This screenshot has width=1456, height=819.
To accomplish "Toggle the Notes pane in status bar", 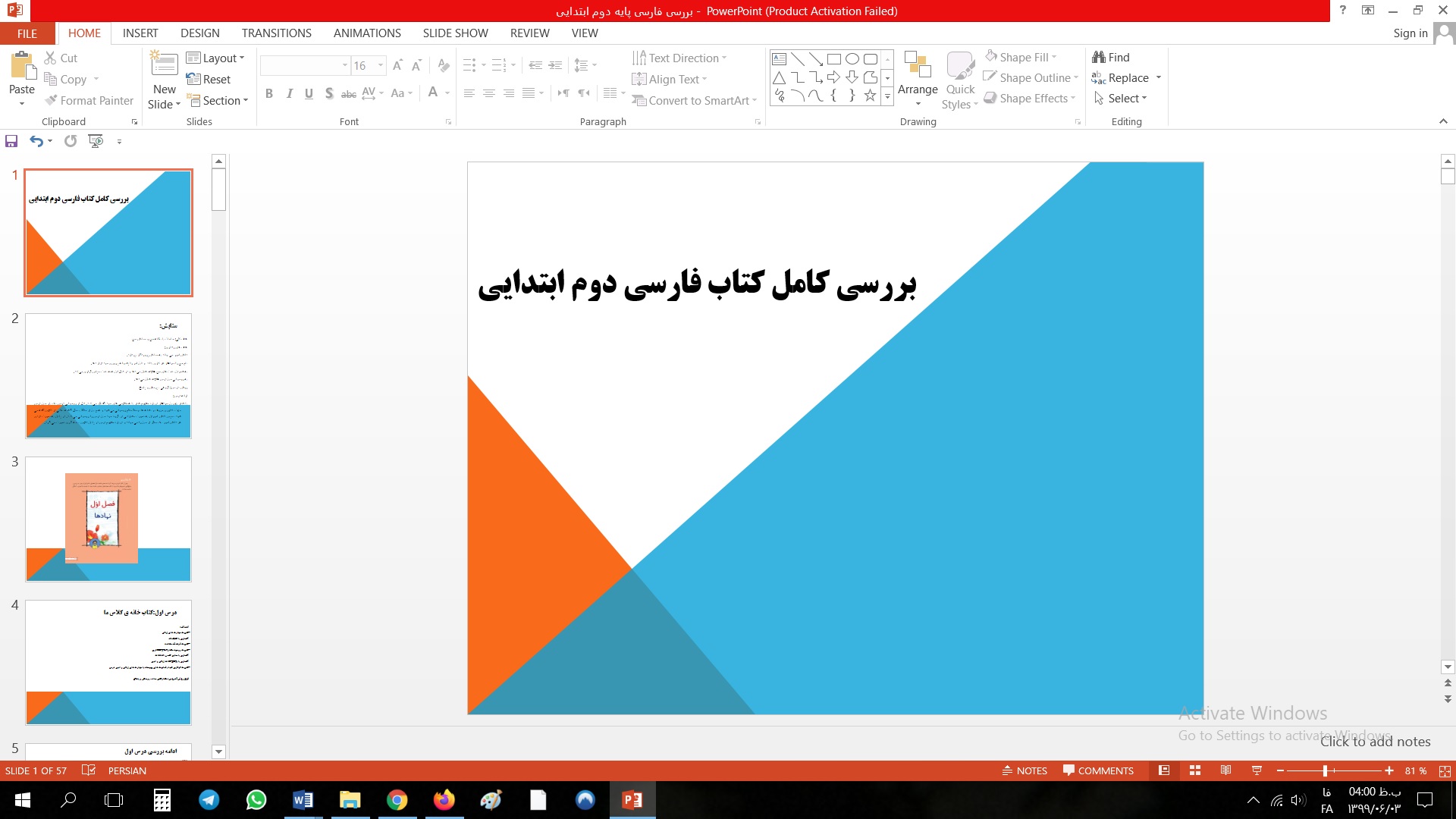I will pos(1025,770).
